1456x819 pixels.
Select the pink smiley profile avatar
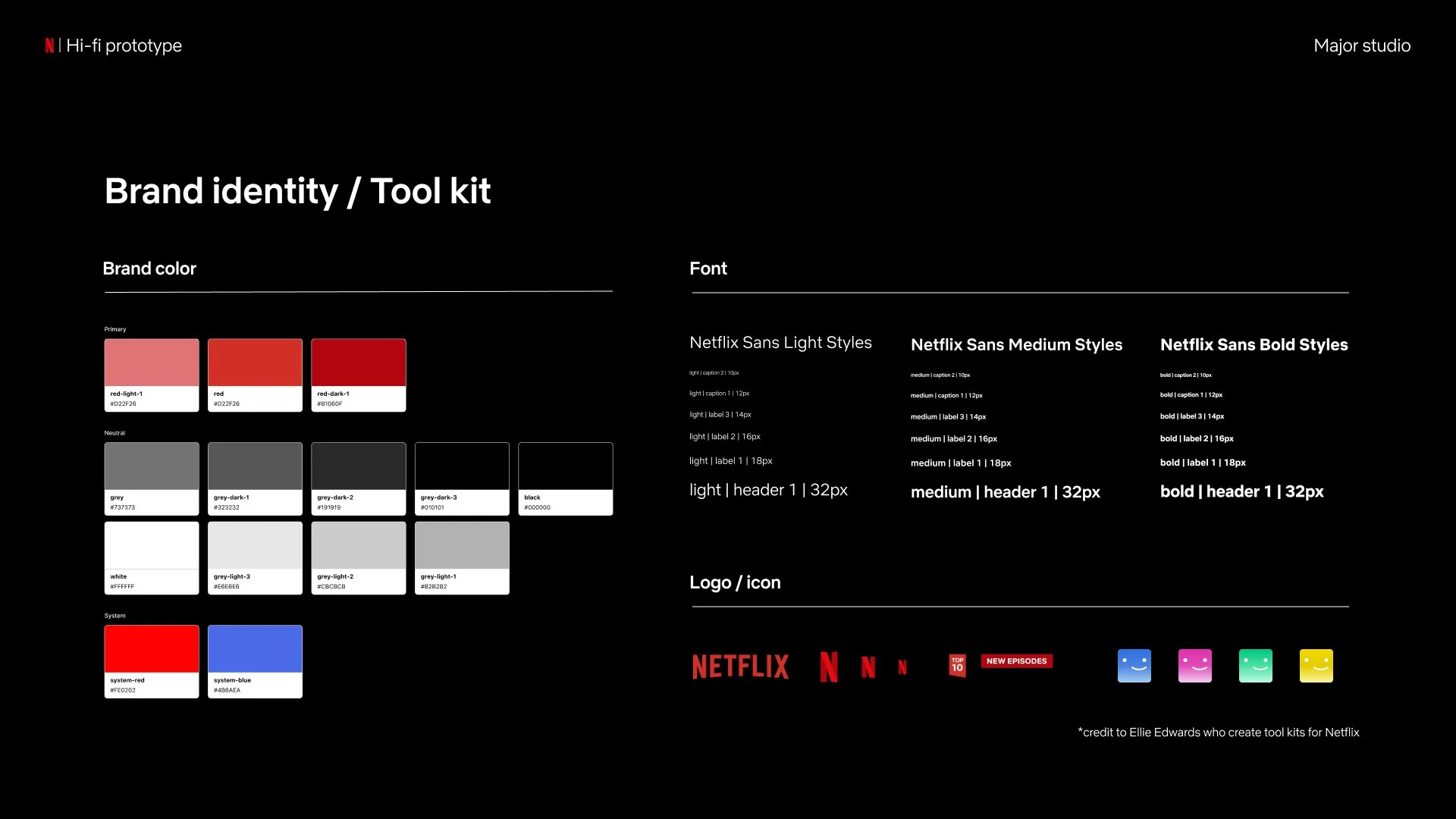[x=1195, y=665]
